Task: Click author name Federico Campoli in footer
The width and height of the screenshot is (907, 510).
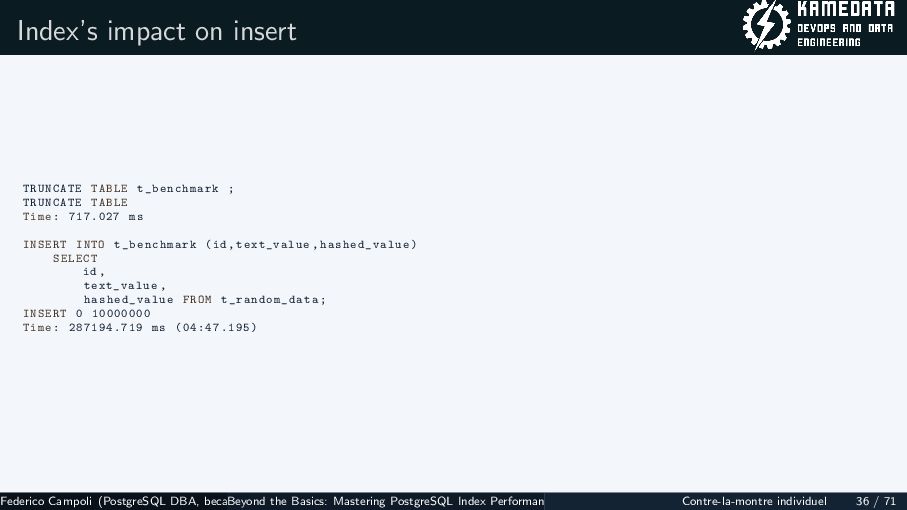Action: pyautogui.click(x=46, y=501)
